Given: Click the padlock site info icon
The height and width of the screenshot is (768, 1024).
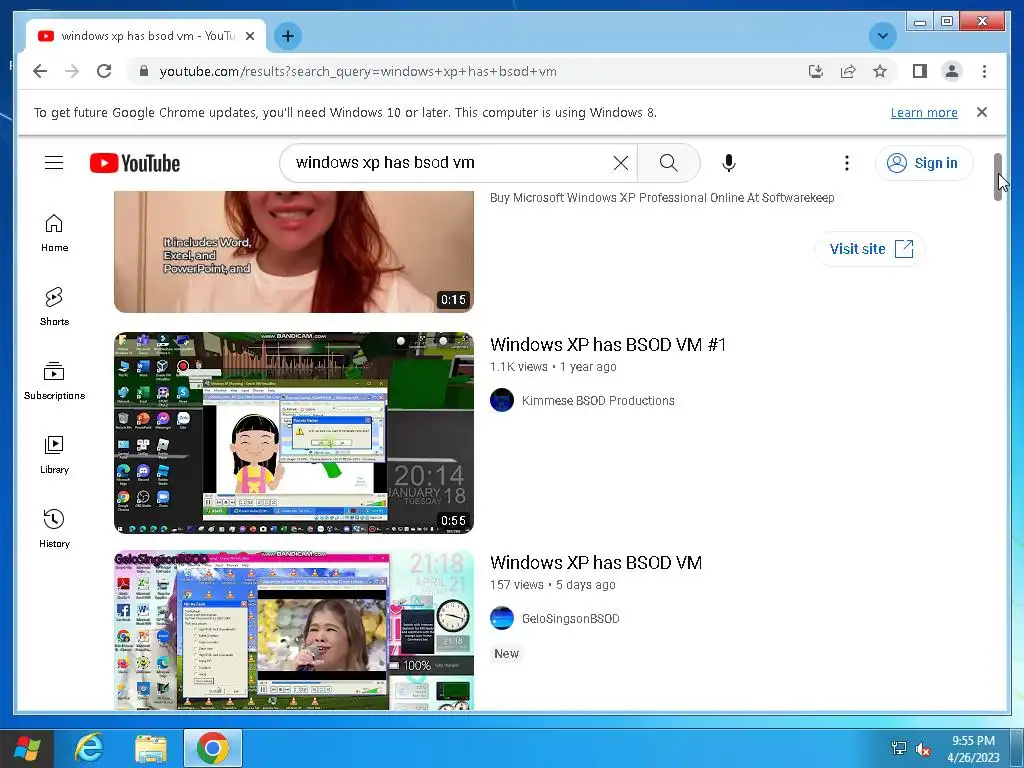Looking at the screenshot, I should coord(144,71).
